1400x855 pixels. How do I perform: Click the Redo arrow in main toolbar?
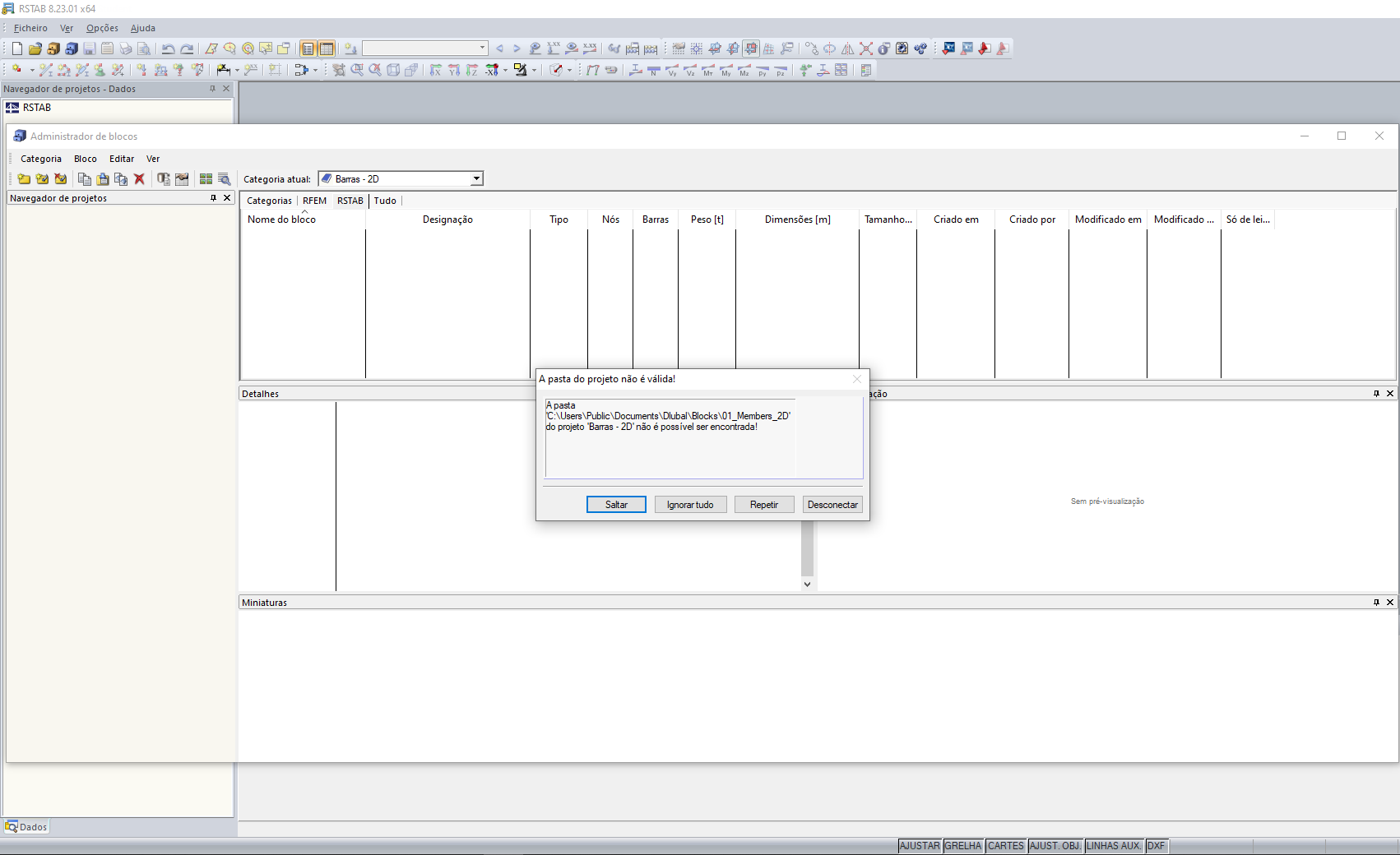[187, 49]
